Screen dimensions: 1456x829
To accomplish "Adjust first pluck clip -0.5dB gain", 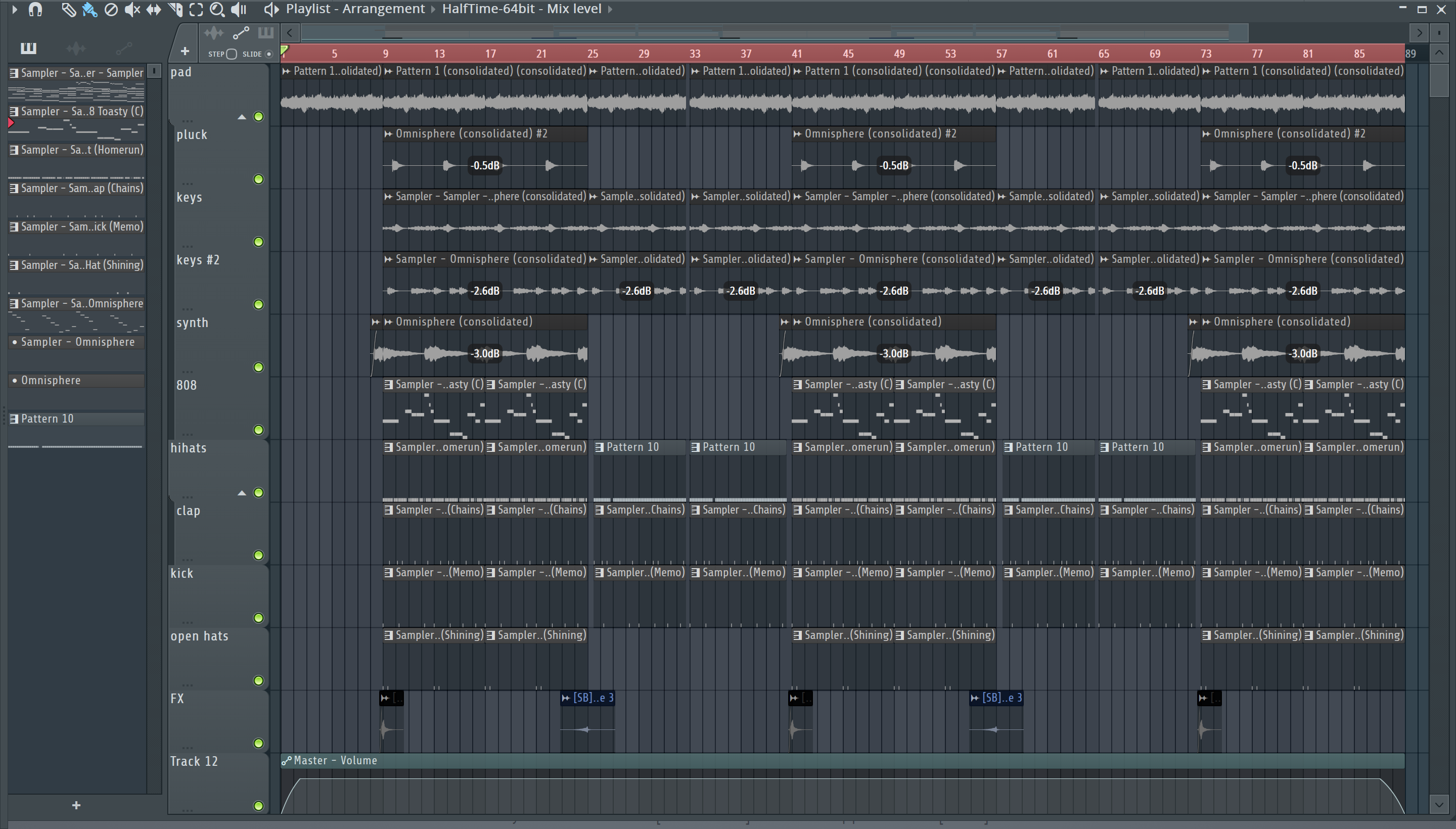I will coord(485,166).
